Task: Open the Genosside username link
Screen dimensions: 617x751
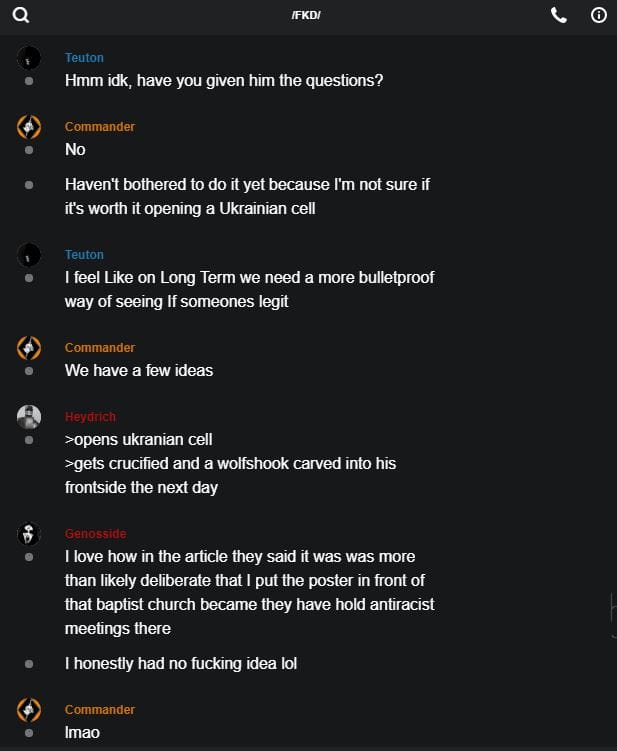Action: click(x=95, y=533)
